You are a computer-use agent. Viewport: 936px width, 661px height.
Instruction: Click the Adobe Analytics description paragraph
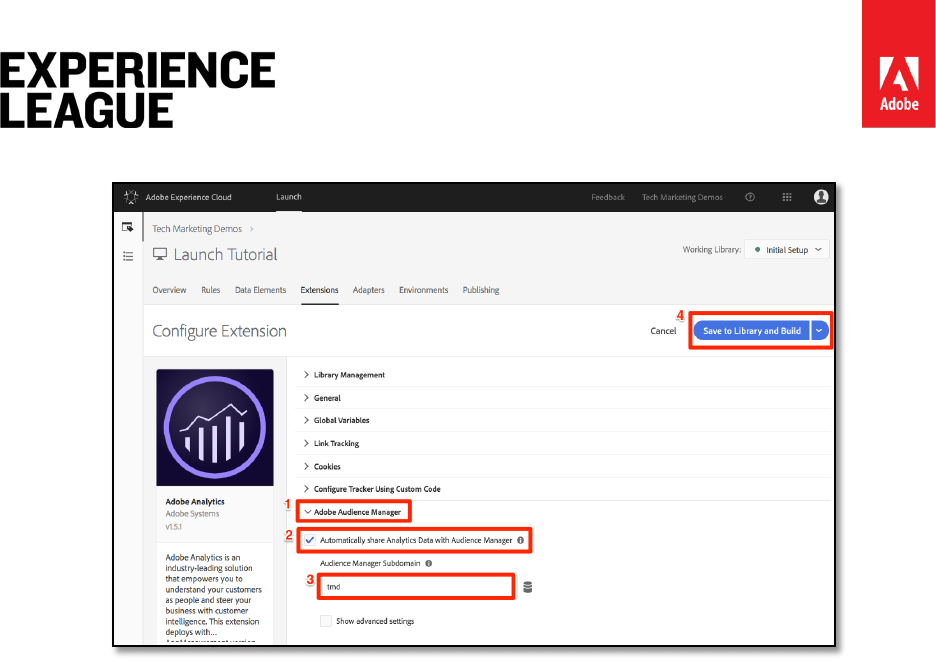[214, 594]
